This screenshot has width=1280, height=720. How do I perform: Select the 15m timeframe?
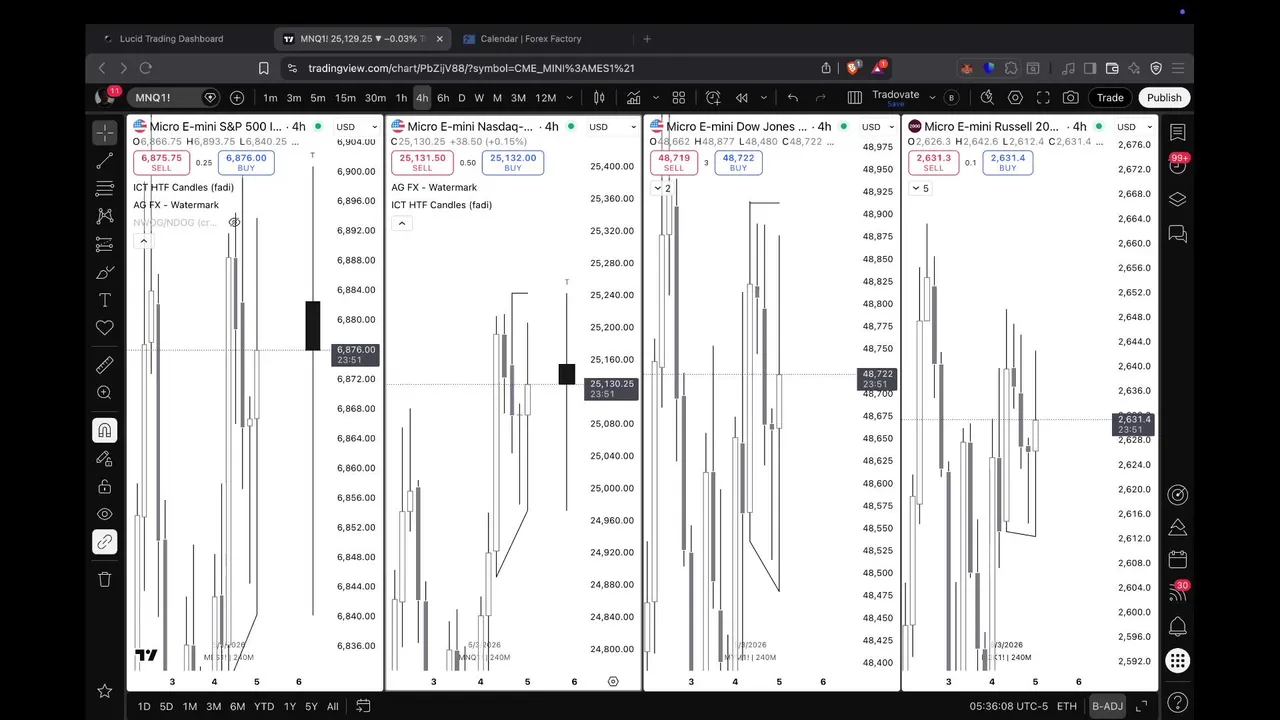point(345,97)
